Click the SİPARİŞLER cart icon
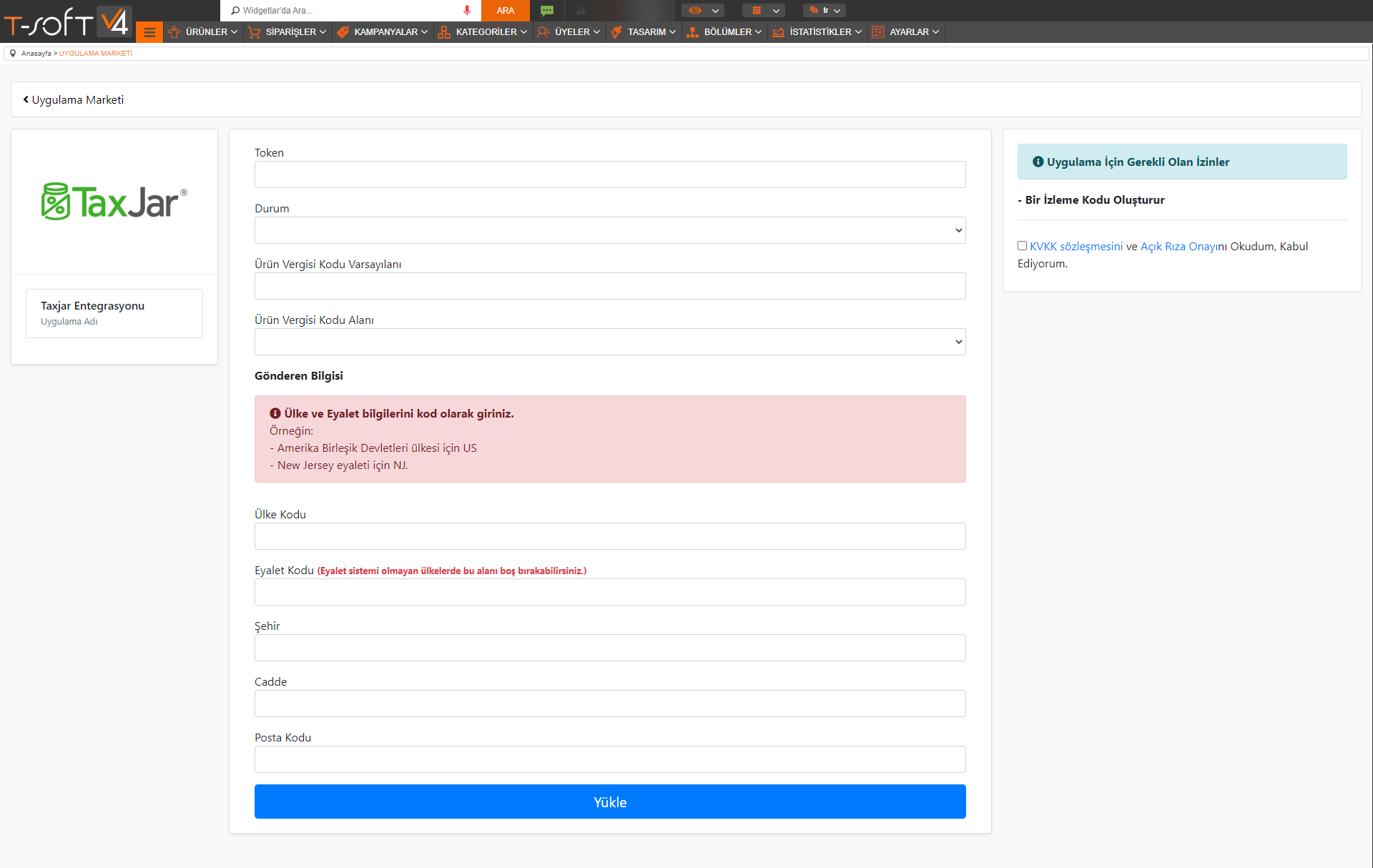1373x868 pixels. 254,32
